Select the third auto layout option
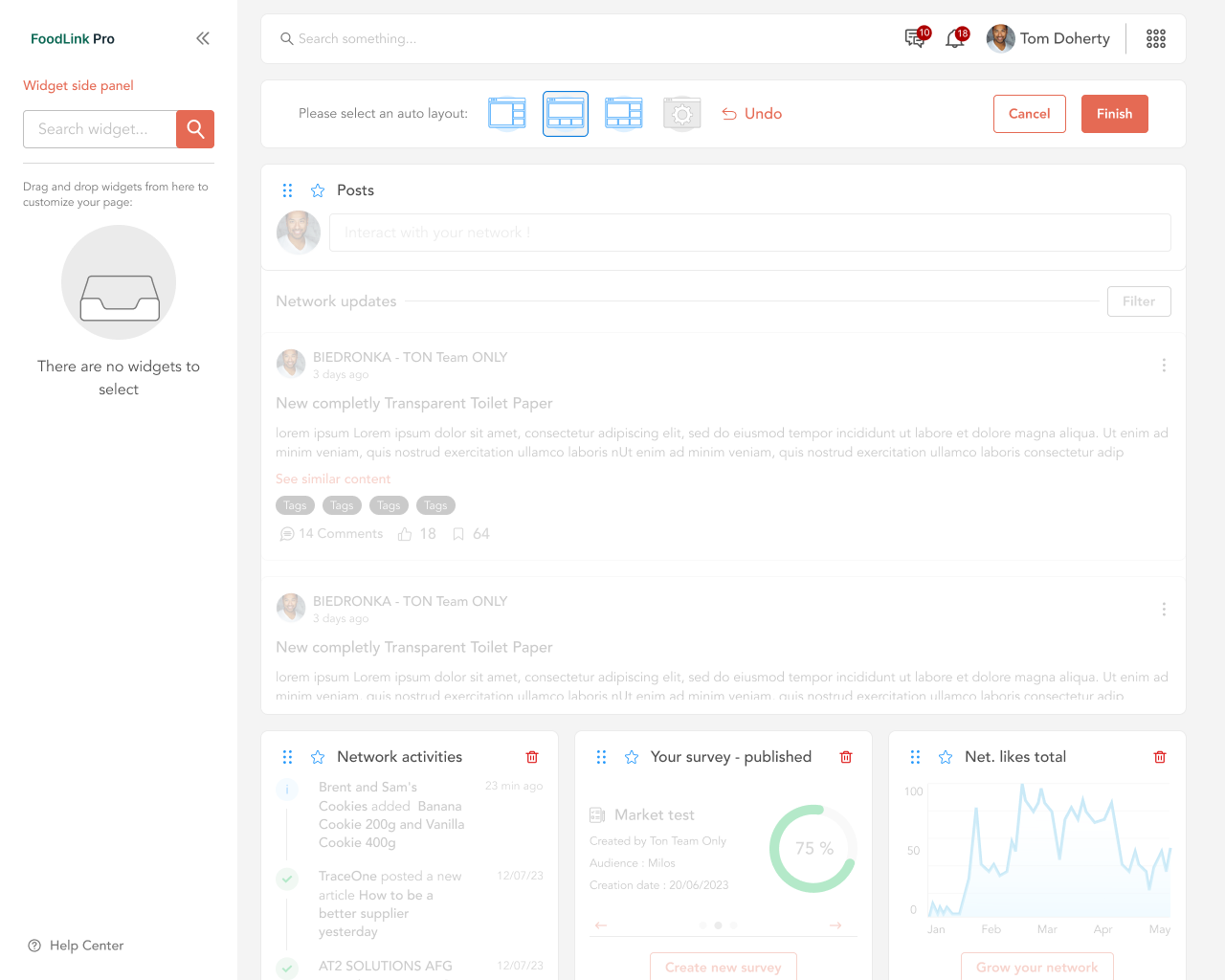The width and height of the screenshot is (1225, 980). click(x=624, y=114)
